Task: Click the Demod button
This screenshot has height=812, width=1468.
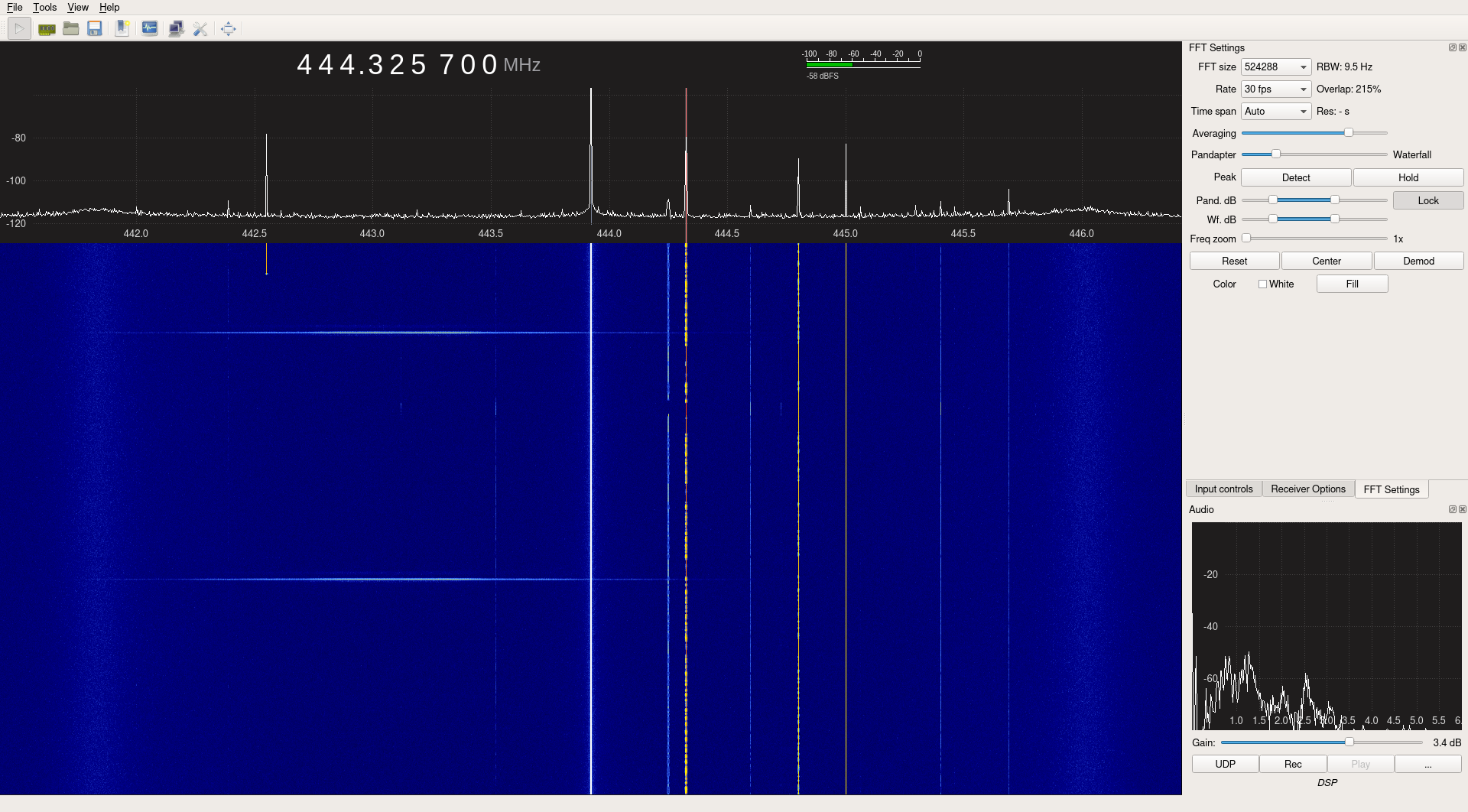Action: tap(1418, 261)
